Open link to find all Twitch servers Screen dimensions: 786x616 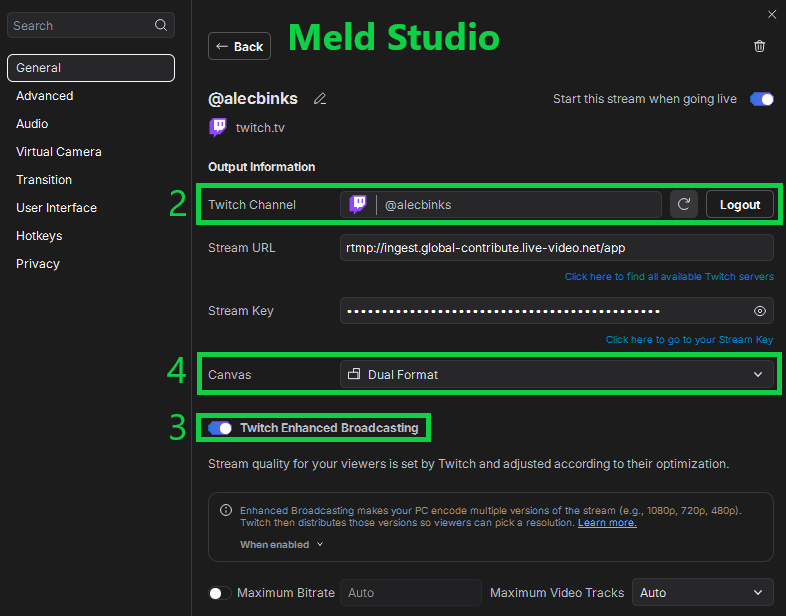coord(669,277)
